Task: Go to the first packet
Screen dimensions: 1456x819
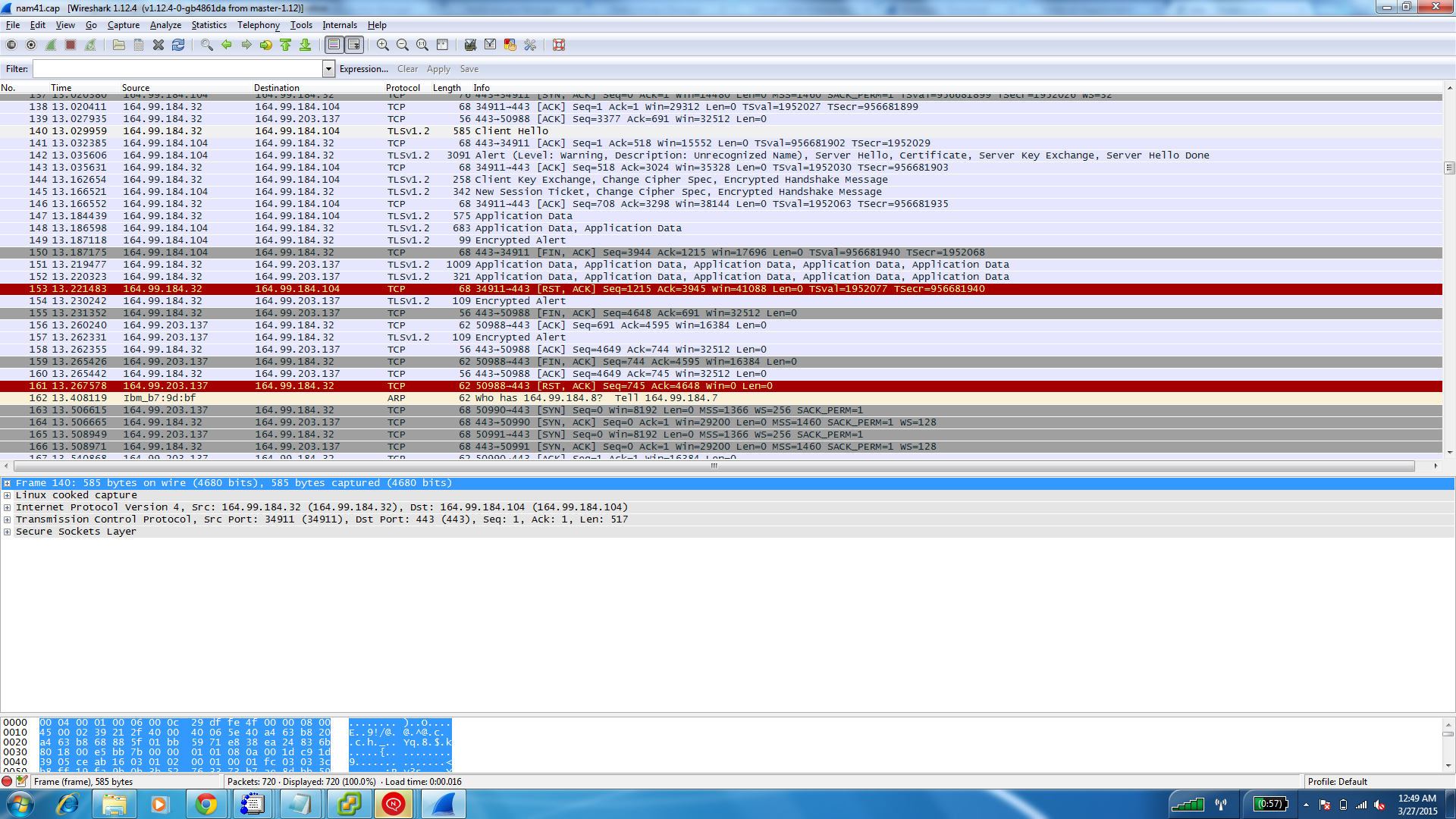Action: [286, 45]
